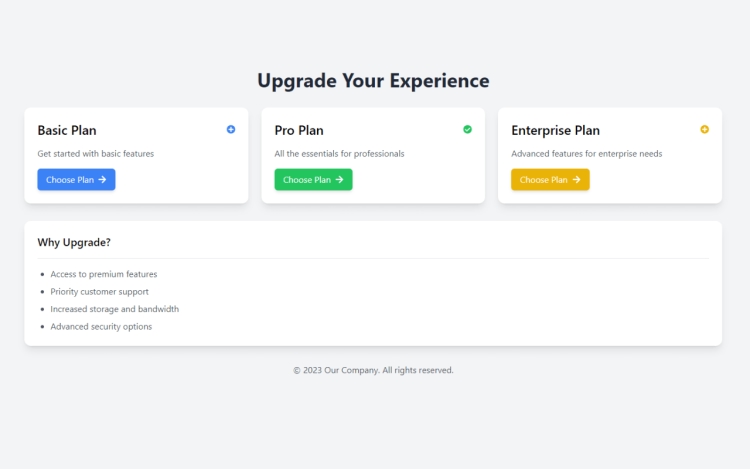Choose the Basic Plan with the blue button
This screenshot has height=469, width=750.
click(x=77, y=180)
